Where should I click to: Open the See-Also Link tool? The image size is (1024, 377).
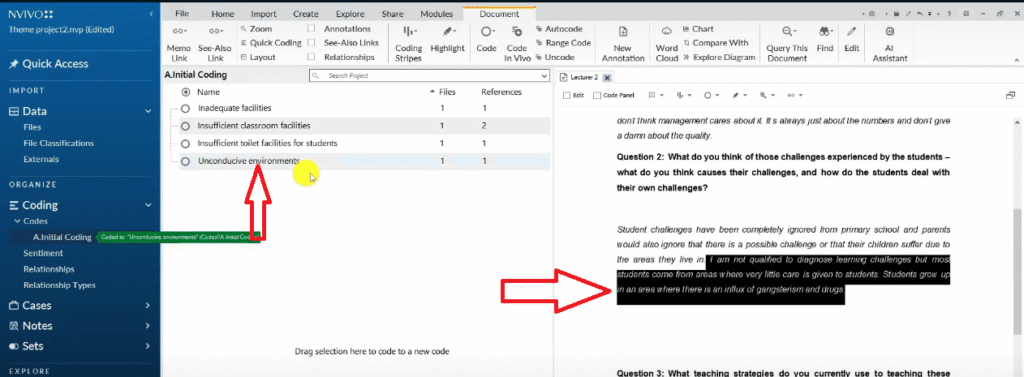(215, 44)
